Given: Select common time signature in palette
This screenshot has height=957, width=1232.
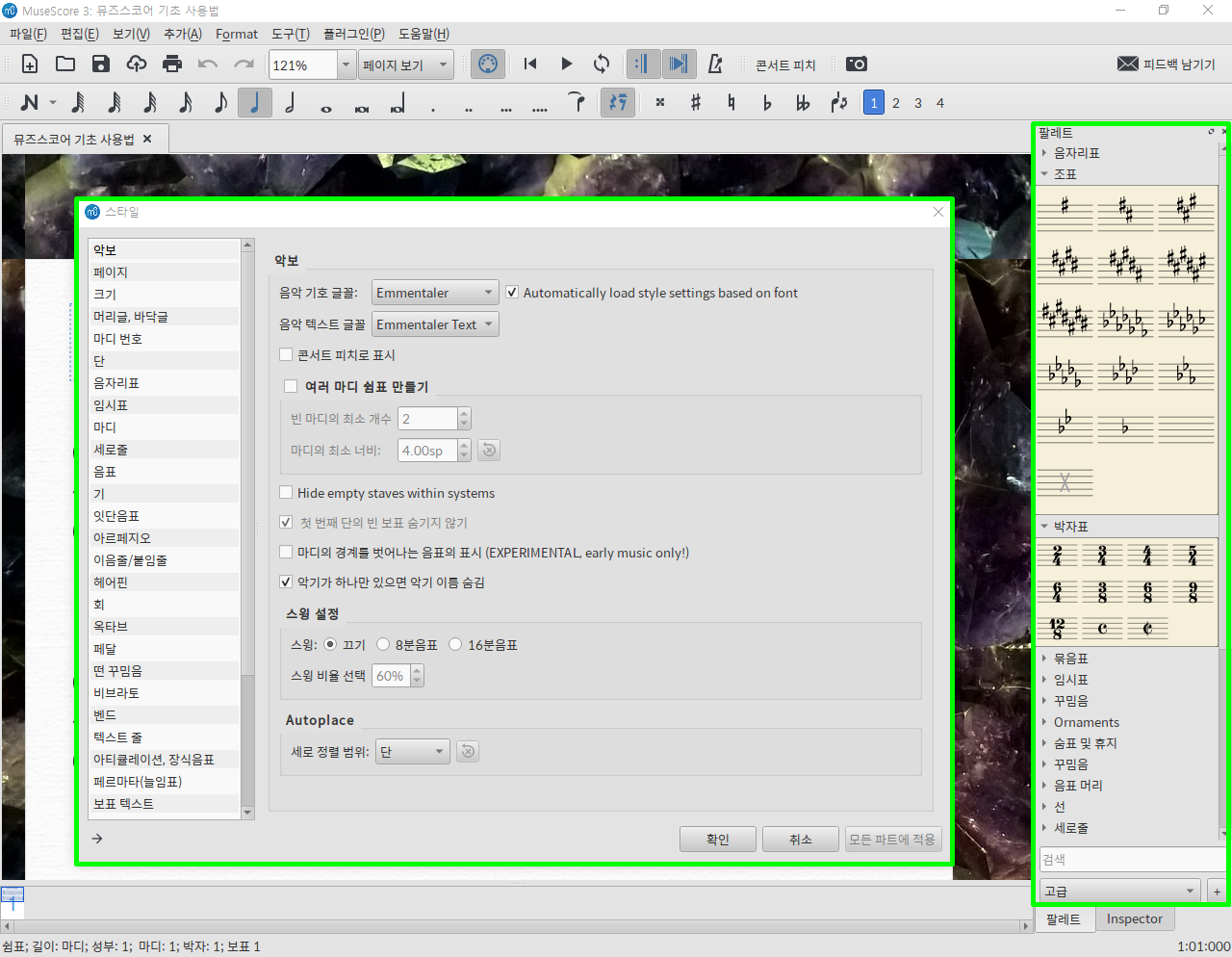Looking at the screenshot, I should pos(1102,628).
